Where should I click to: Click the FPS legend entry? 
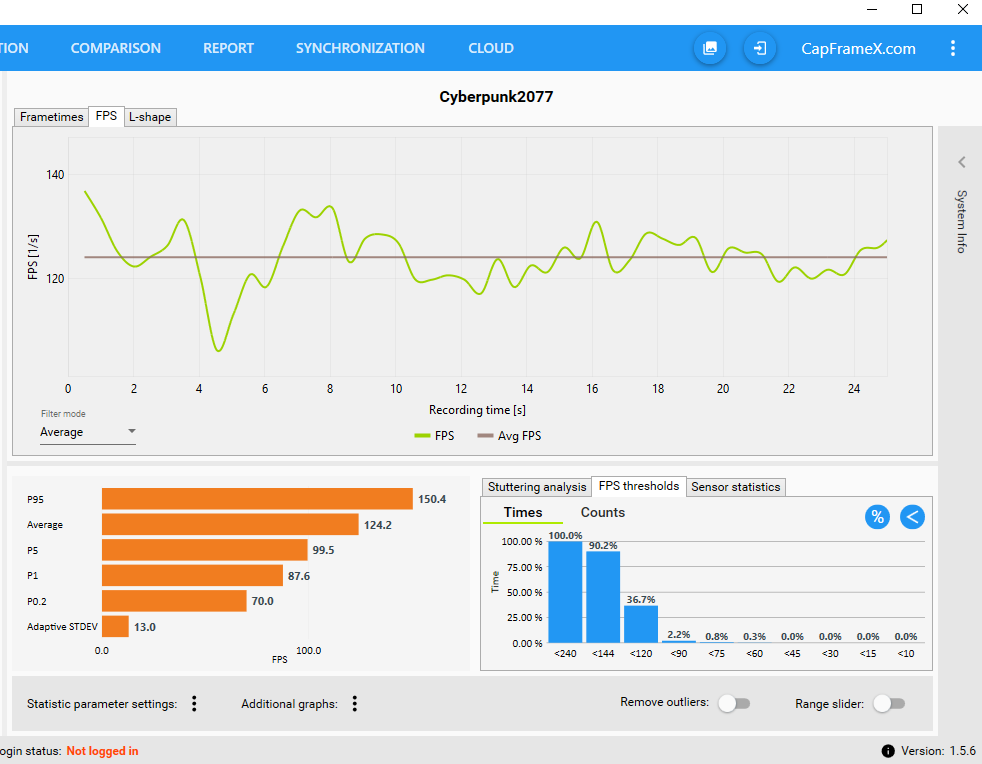(435, 436)
